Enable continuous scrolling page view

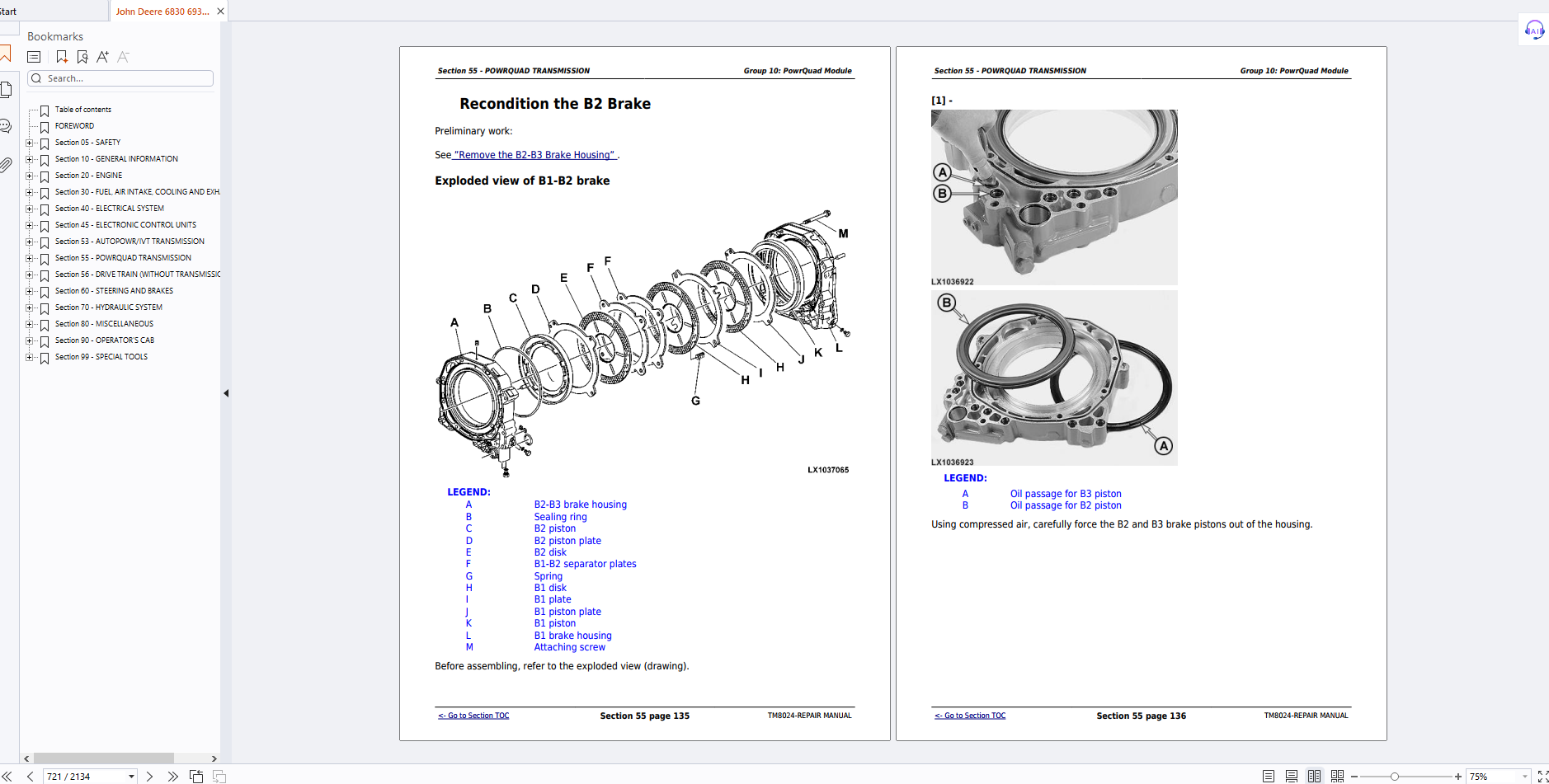(x=1292, y=776)
